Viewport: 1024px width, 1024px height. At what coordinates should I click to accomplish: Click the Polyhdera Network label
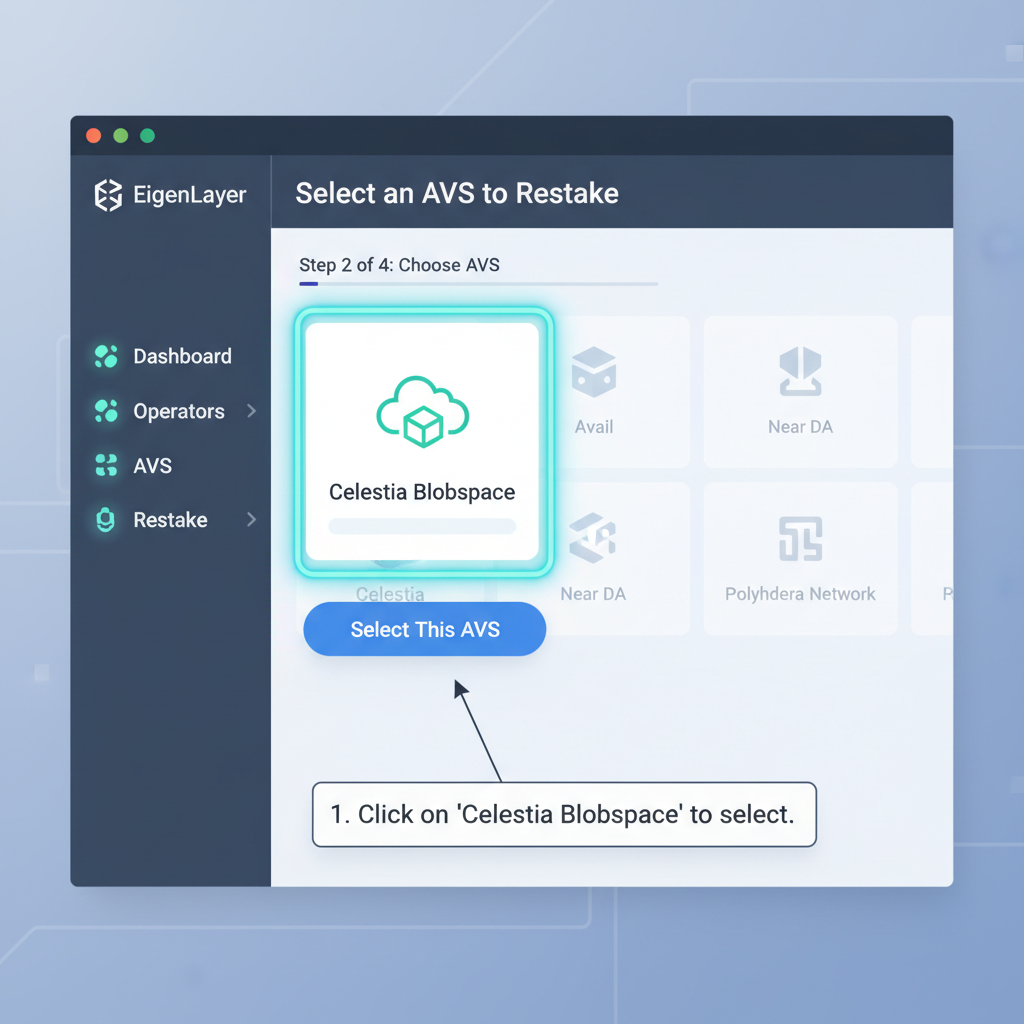(800, 594)
